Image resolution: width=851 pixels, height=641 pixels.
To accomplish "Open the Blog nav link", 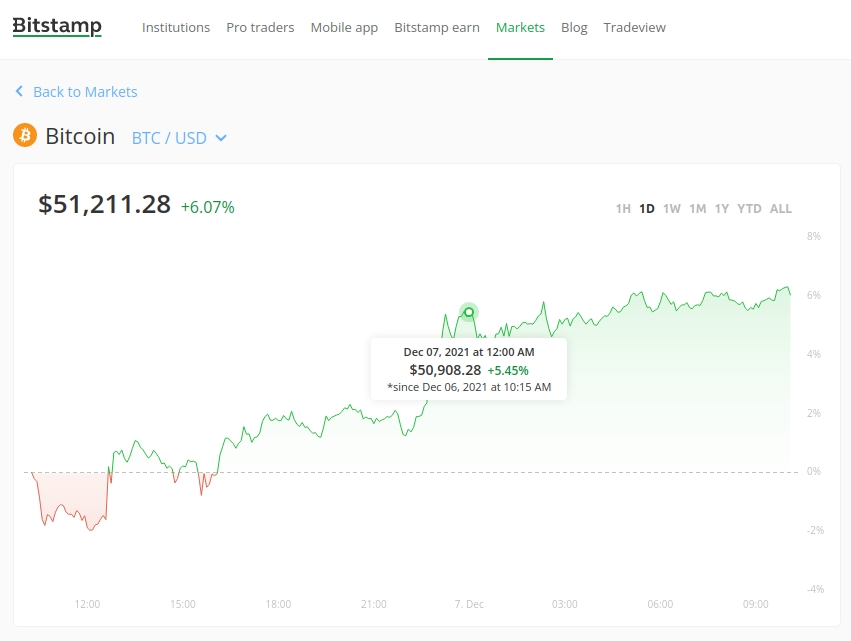I will (x=574, y=28).
